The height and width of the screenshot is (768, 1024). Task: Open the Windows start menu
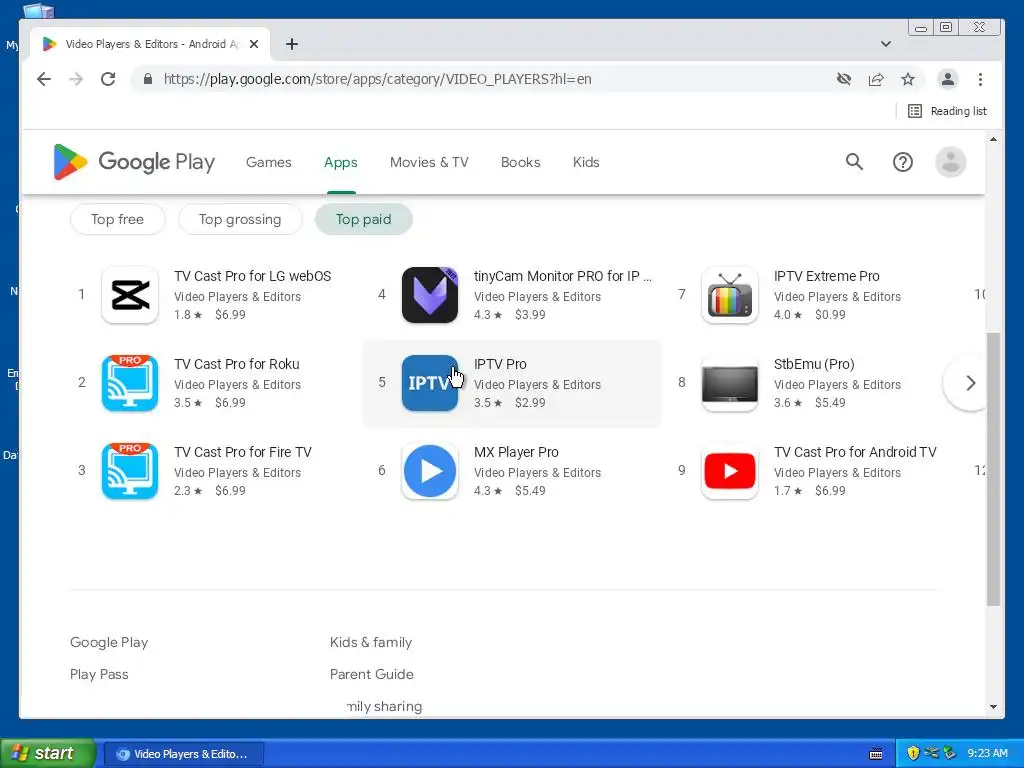pos(48,754)
